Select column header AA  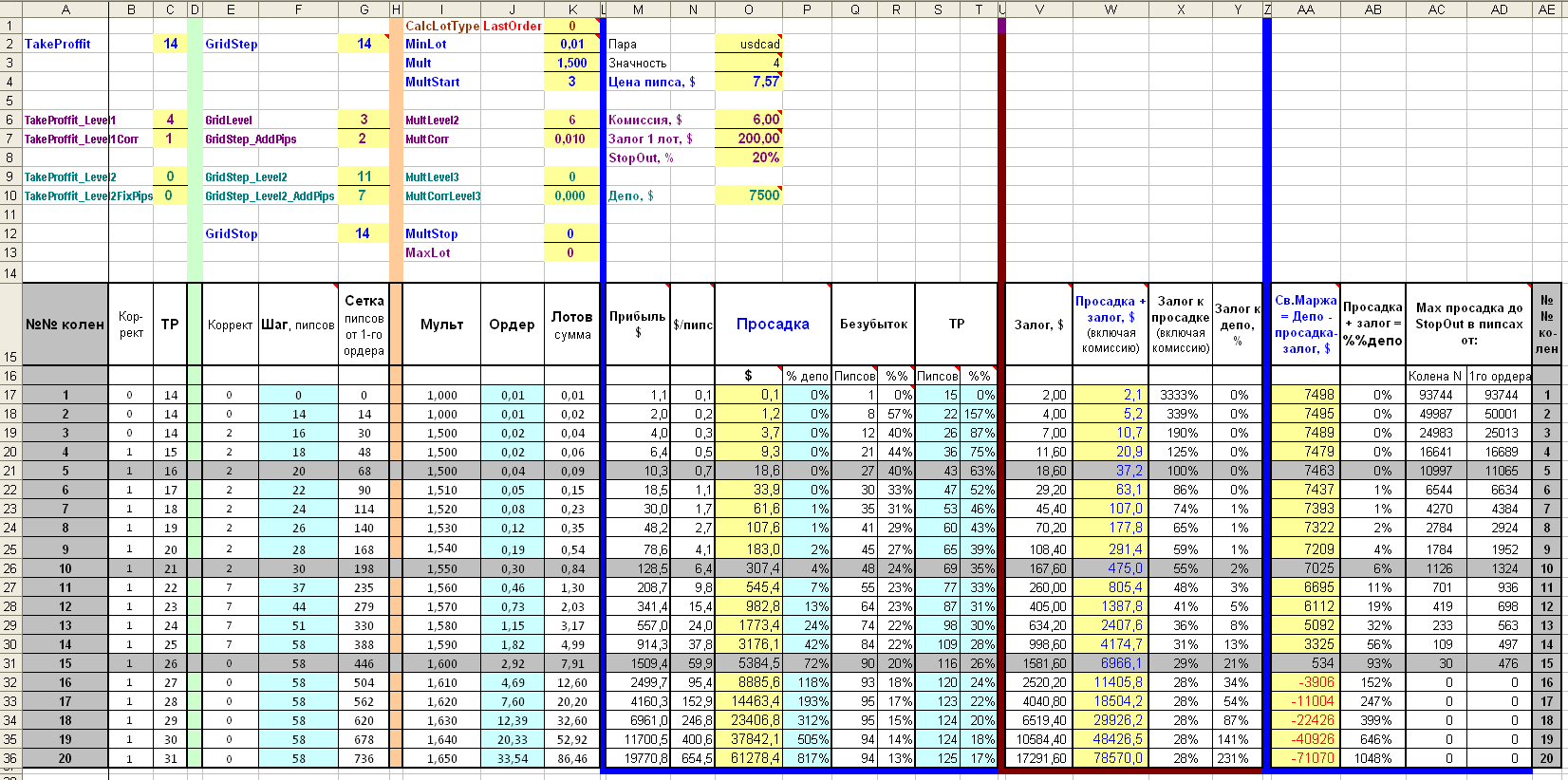pos(1305,9)
